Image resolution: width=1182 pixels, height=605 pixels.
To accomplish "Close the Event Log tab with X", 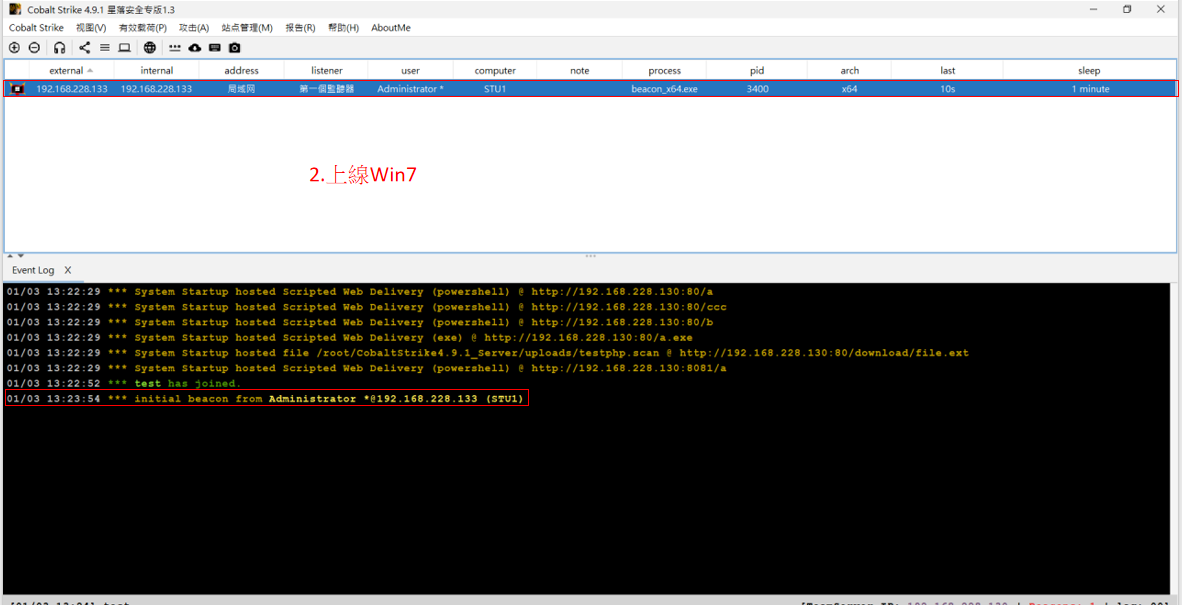I will pos(68,270).
